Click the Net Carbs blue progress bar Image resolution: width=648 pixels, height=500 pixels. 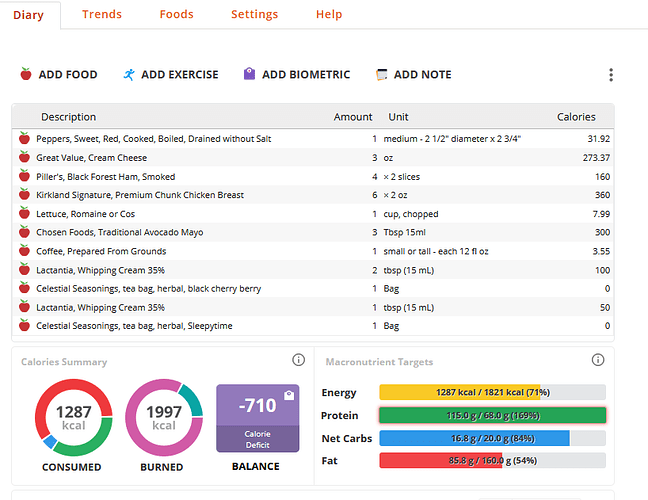493,438
